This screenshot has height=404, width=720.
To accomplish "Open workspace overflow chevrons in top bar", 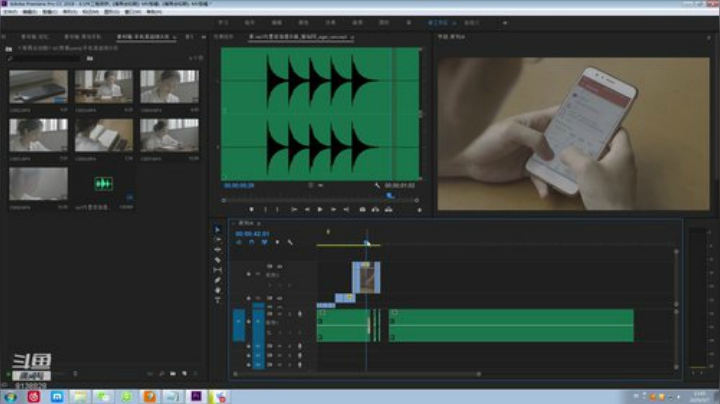I will [x=505, y=23].
